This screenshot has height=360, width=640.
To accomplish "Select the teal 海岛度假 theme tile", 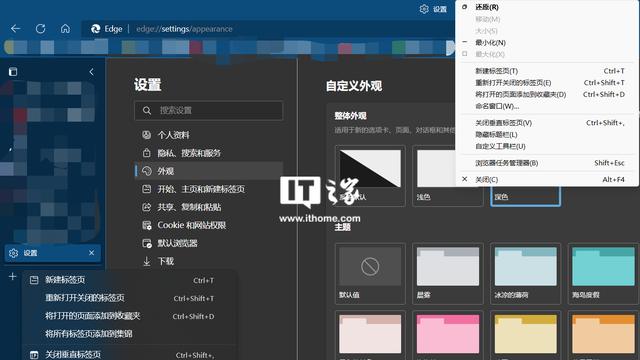I will 603,273.
